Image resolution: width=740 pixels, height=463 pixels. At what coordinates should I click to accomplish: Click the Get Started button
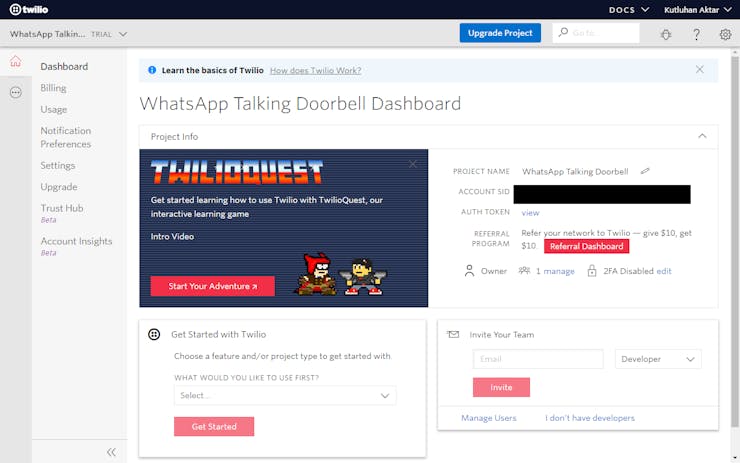click(x=214, y=427)
